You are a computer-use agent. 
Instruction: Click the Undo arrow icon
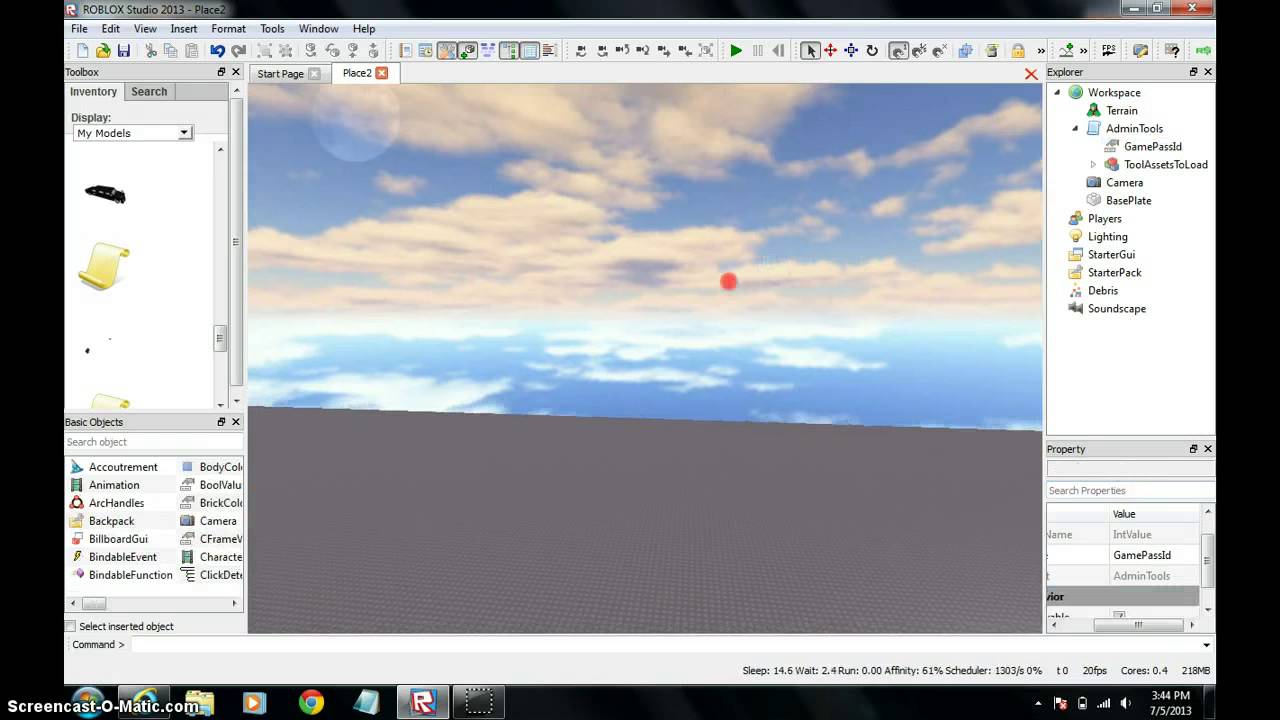click(217, 51)
